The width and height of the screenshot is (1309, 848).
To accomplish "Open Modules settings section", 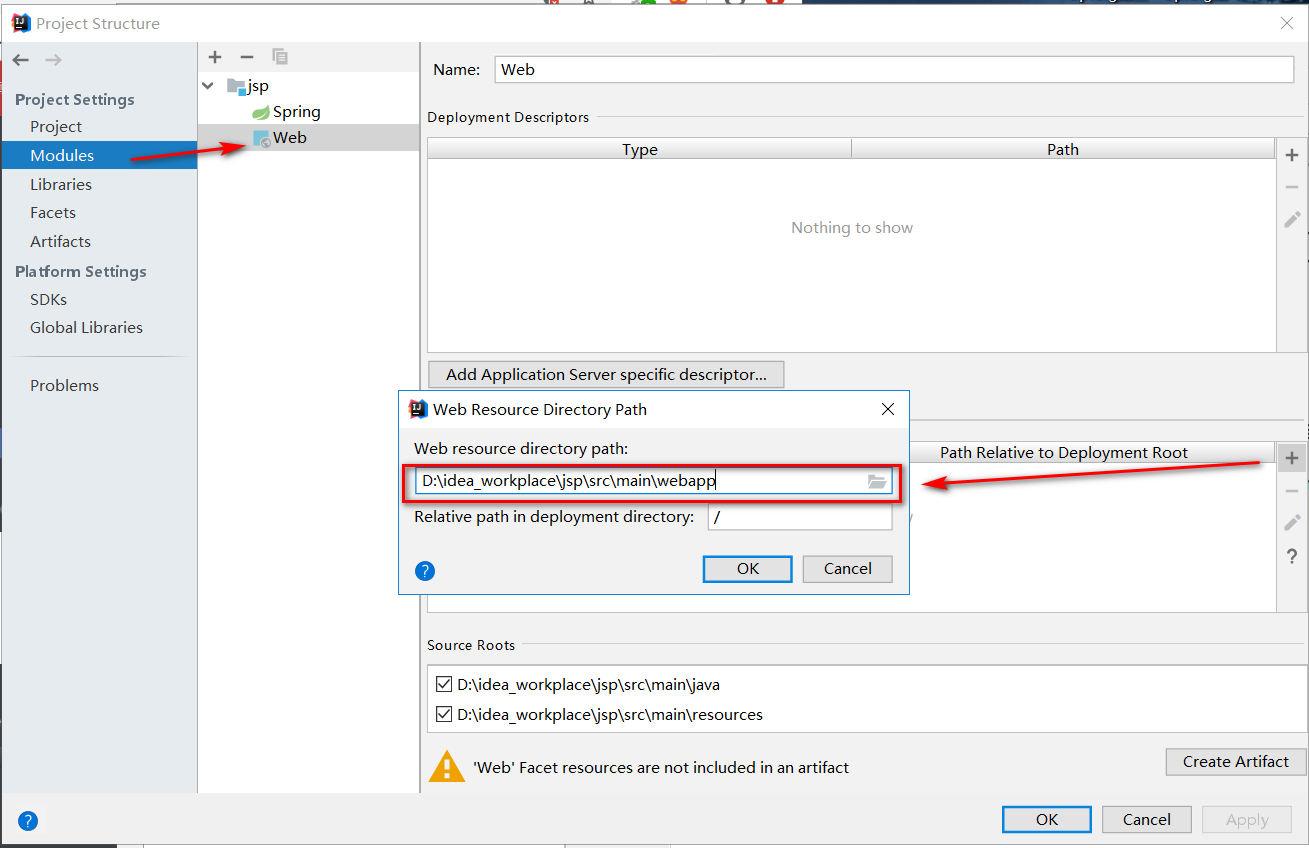I will click(62, 155).
